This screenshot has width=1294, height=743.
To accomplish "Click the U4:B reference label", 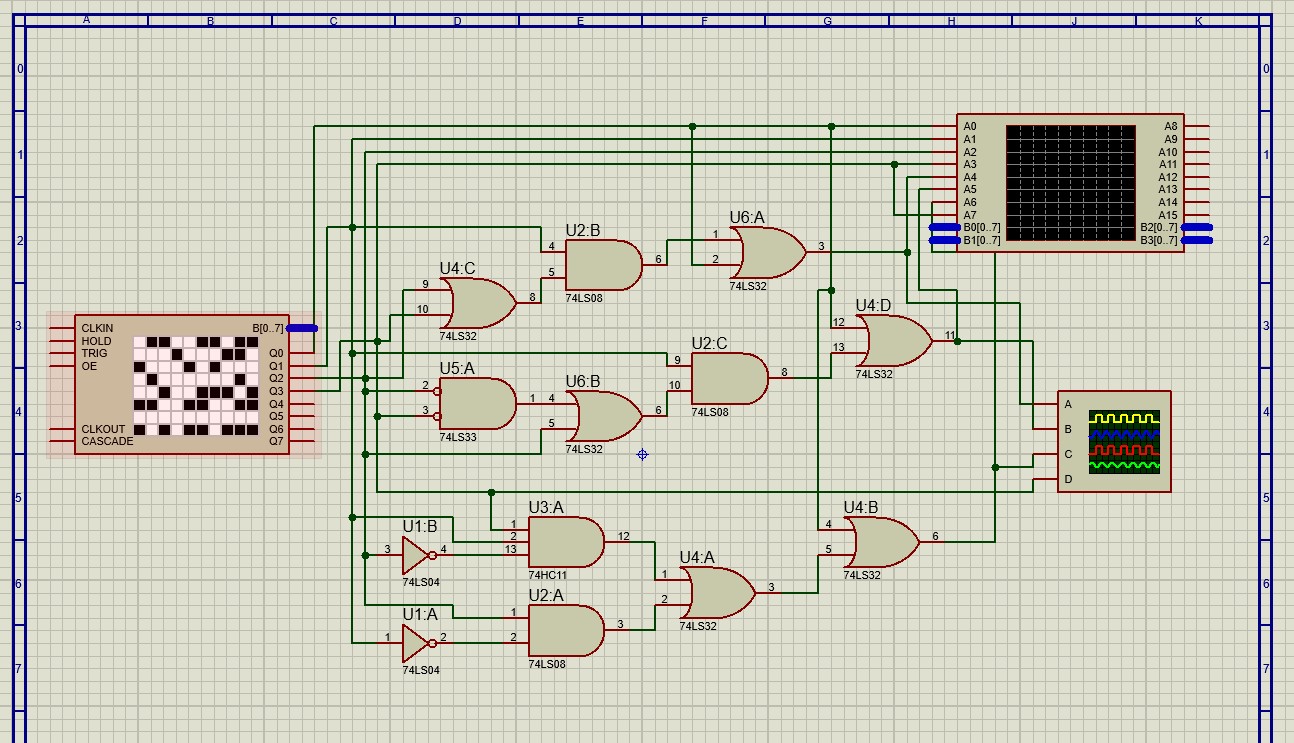I will point(861,507).
